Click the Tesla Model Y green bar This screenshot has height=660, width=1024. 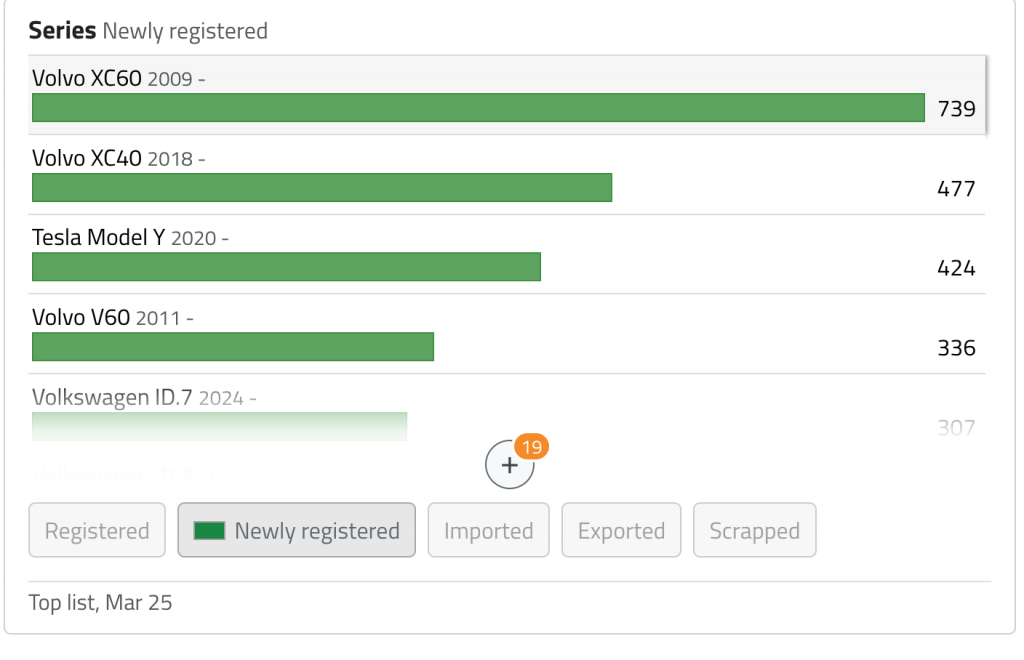coord(286,267)
